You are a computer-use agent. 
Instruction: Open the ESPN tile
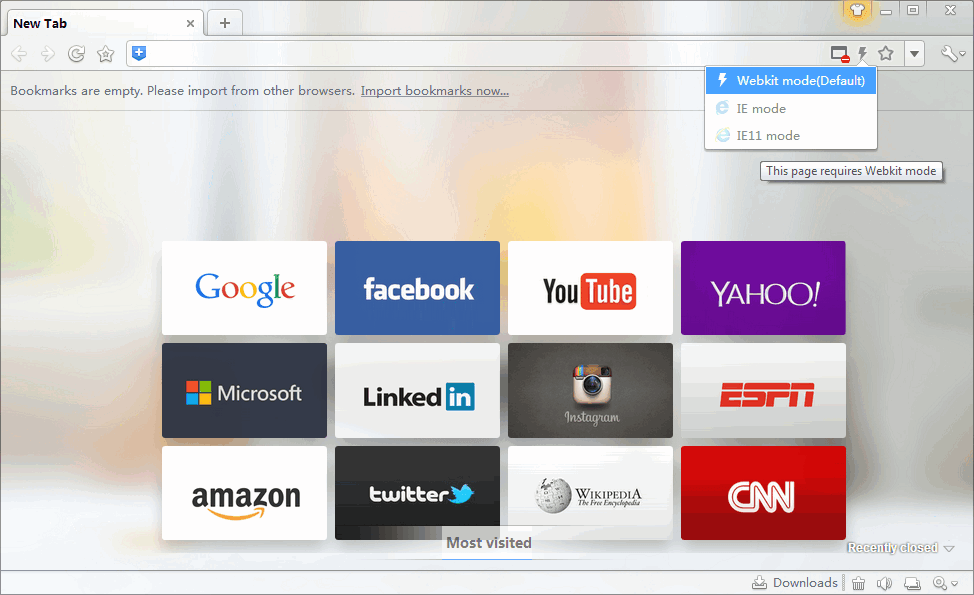coord(763,391)
